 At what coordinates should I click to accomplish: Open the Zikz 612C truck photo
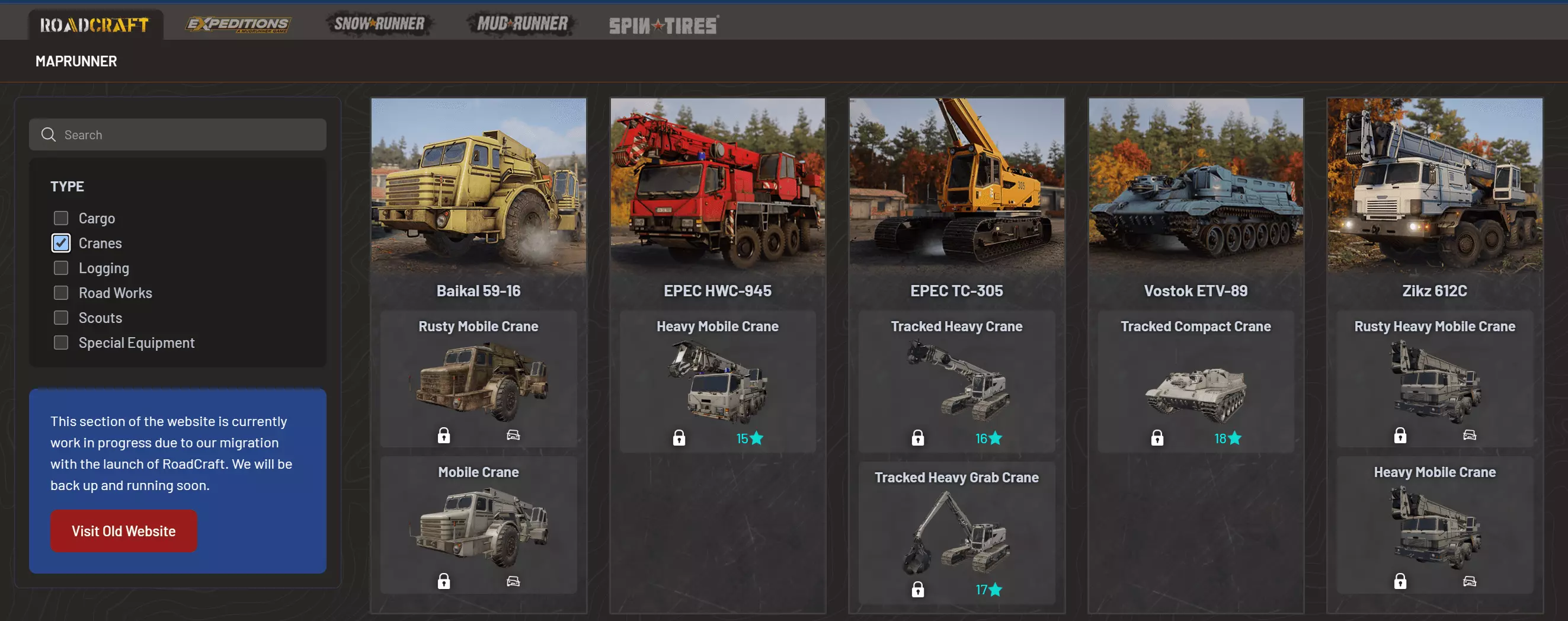[1435, 185]
